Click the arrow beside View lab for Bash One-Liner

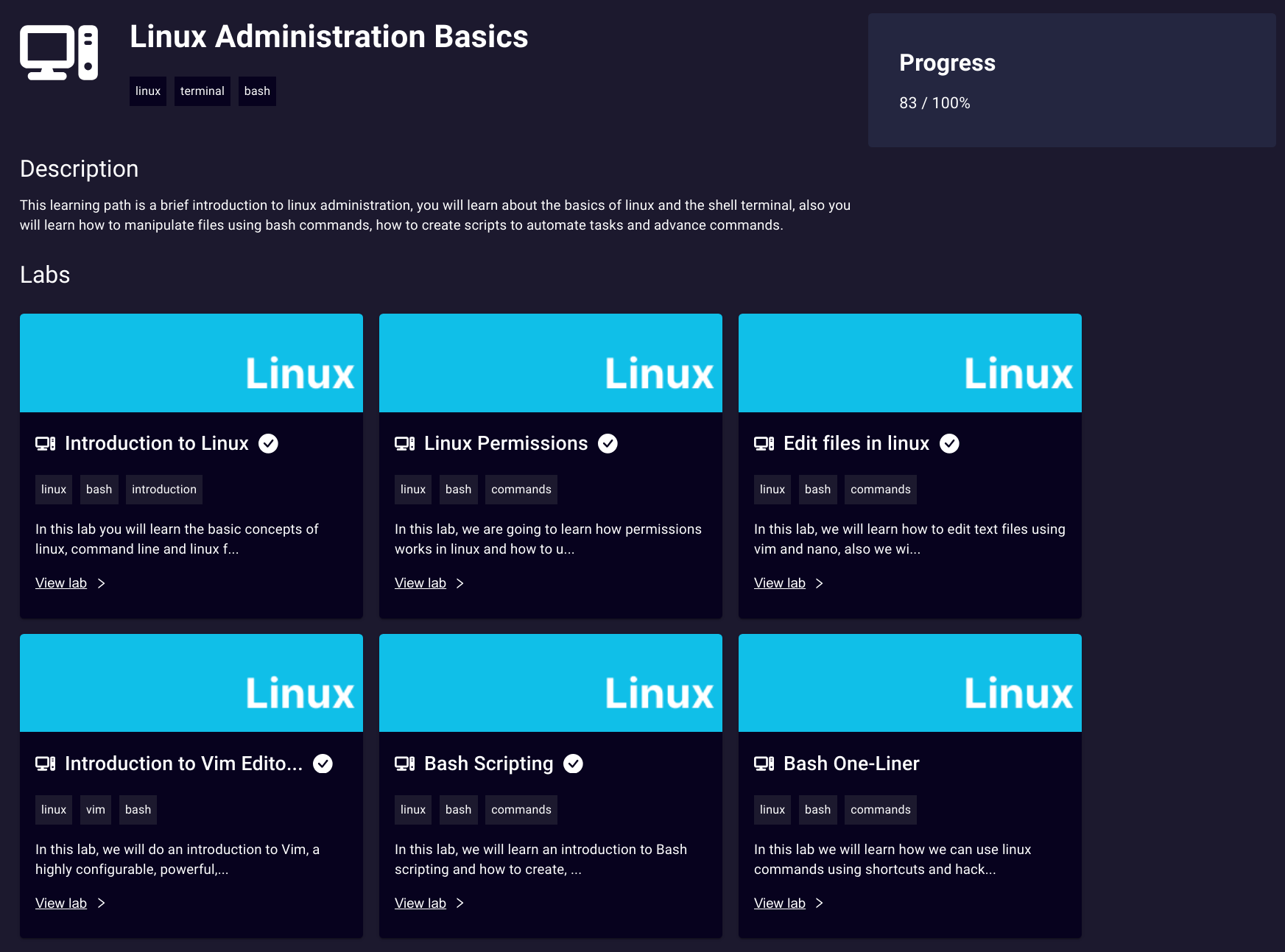(819, 903)
